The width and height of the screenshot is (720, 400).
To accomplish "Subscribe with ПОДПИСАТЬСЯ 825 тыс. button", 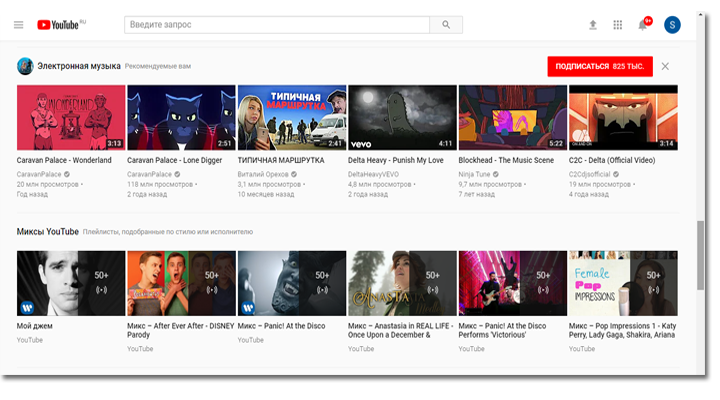I will coord(600,67).
